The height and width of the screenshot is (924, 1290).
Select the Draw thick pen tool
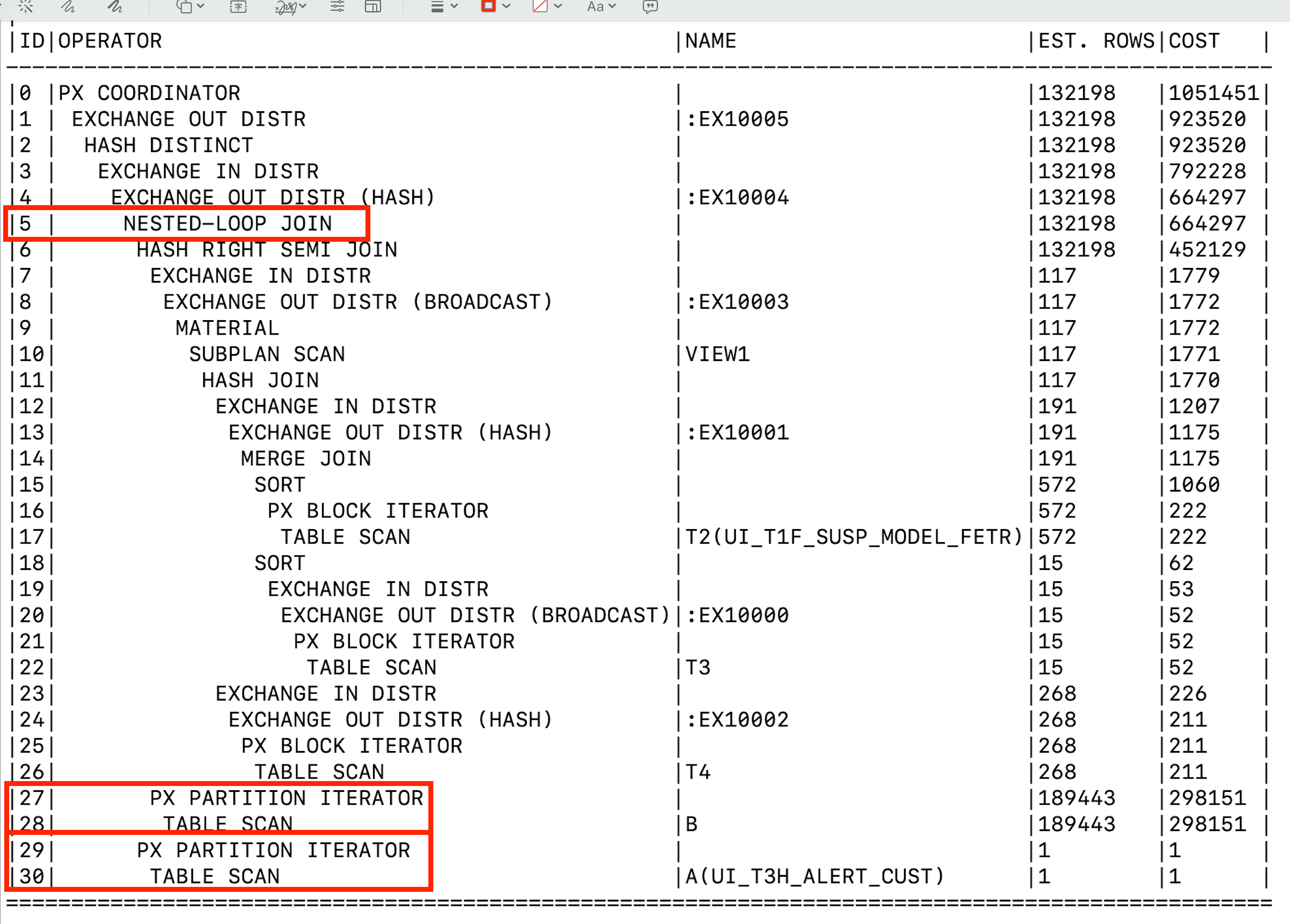[x=116, y=6]
